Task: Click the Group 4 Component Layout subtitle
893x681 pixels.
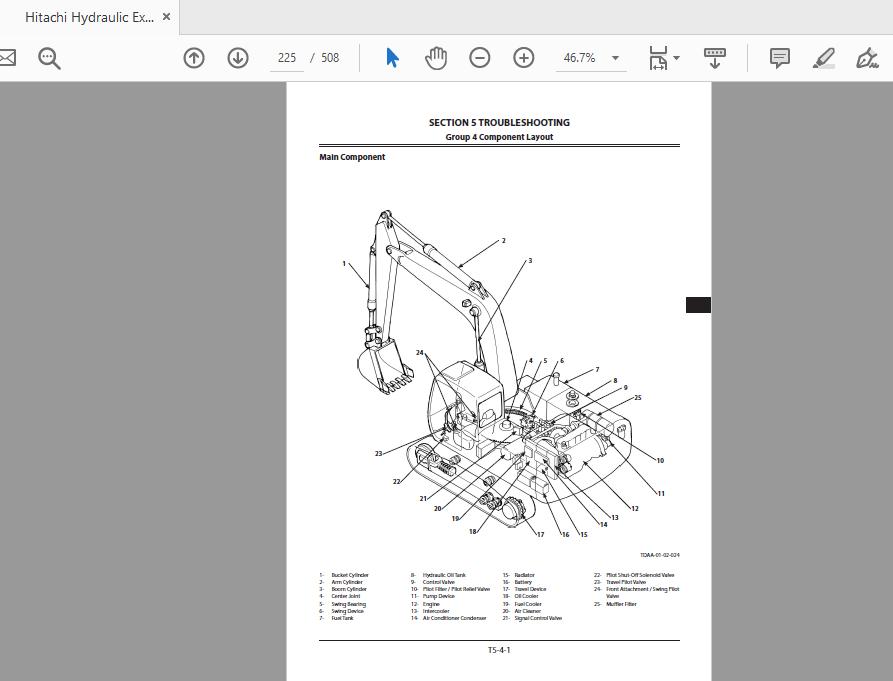Action: [x=499, y=137]
